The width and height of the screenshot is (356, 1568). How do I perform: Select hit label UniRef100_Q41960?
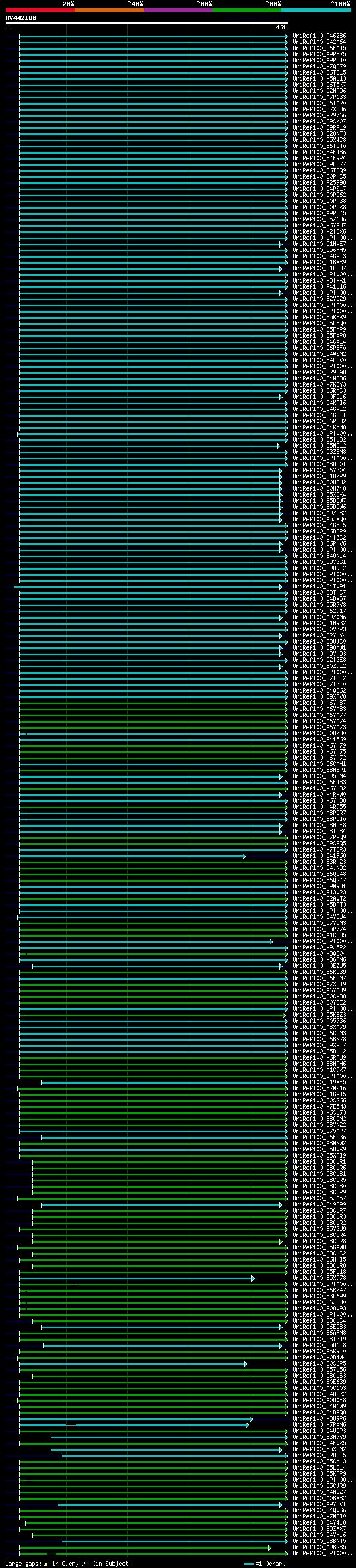(319, 856)
